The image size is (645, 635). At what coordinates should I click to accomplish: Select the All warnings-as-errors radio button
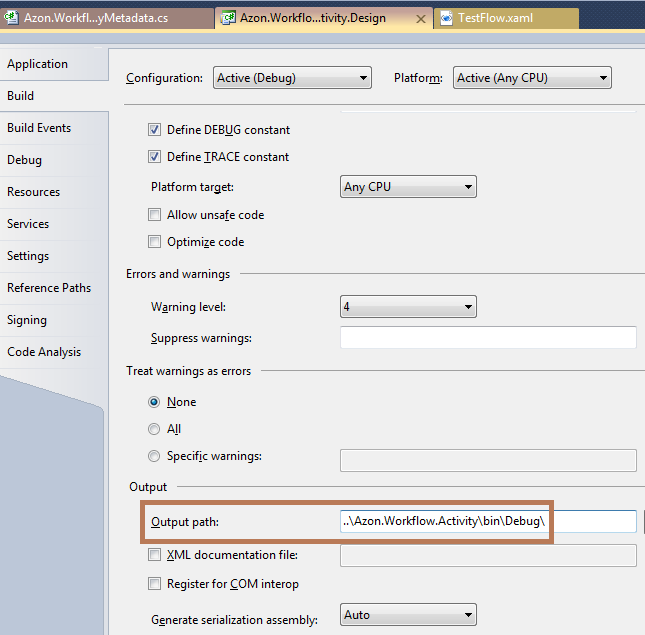coord(154,429)
